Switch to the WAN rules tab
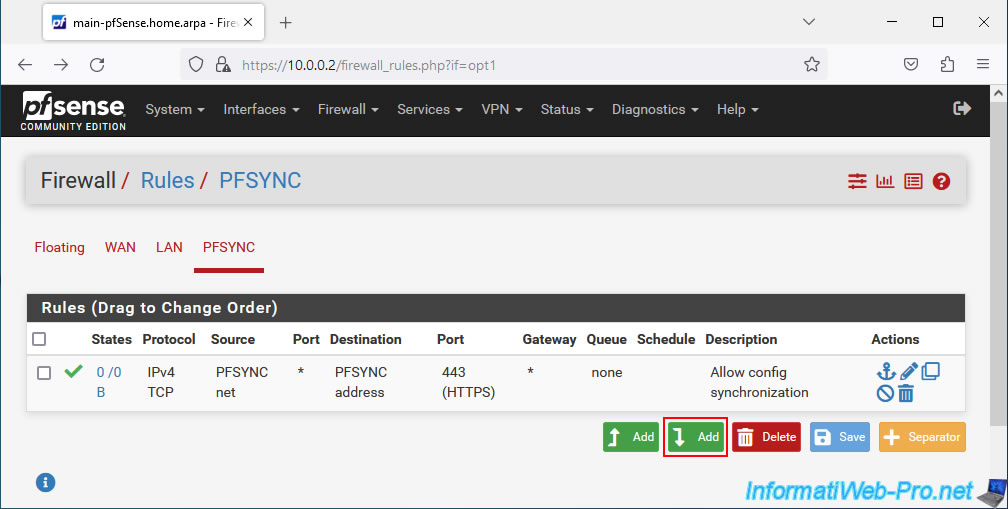This screenshot has height=509, width=1008. (x=120, y=247)
